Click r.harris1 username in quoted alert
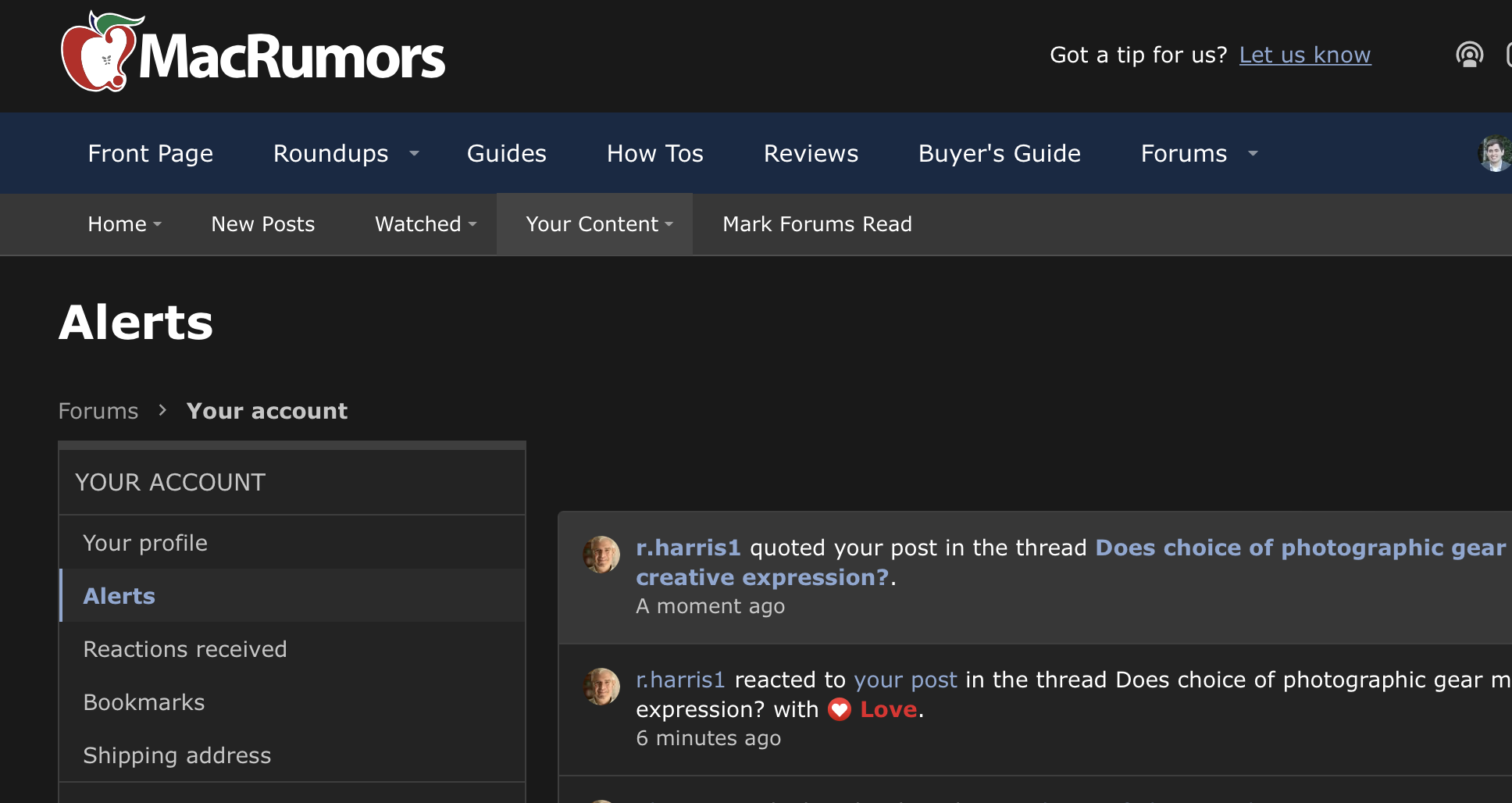The height and width of the screenshot is (803, 1512). pyautogui.click(x=688, y=548)
